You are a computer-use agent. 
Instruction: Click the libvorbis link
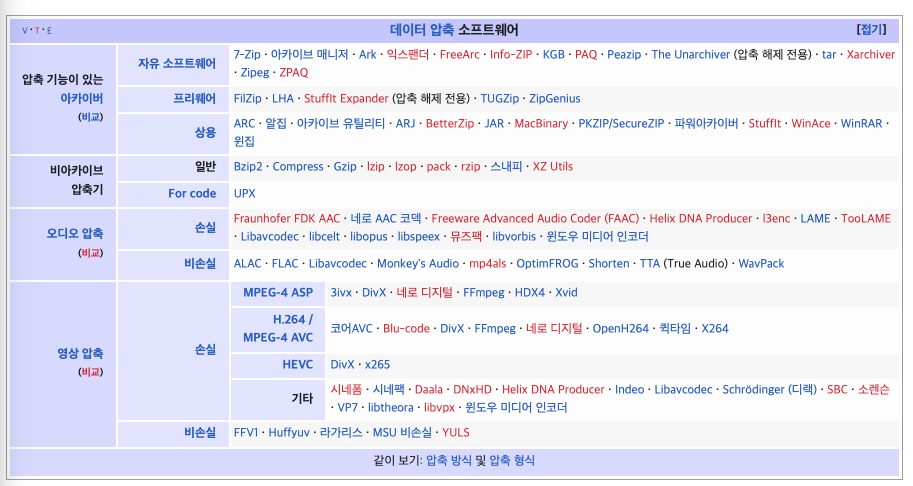(514, 236)
